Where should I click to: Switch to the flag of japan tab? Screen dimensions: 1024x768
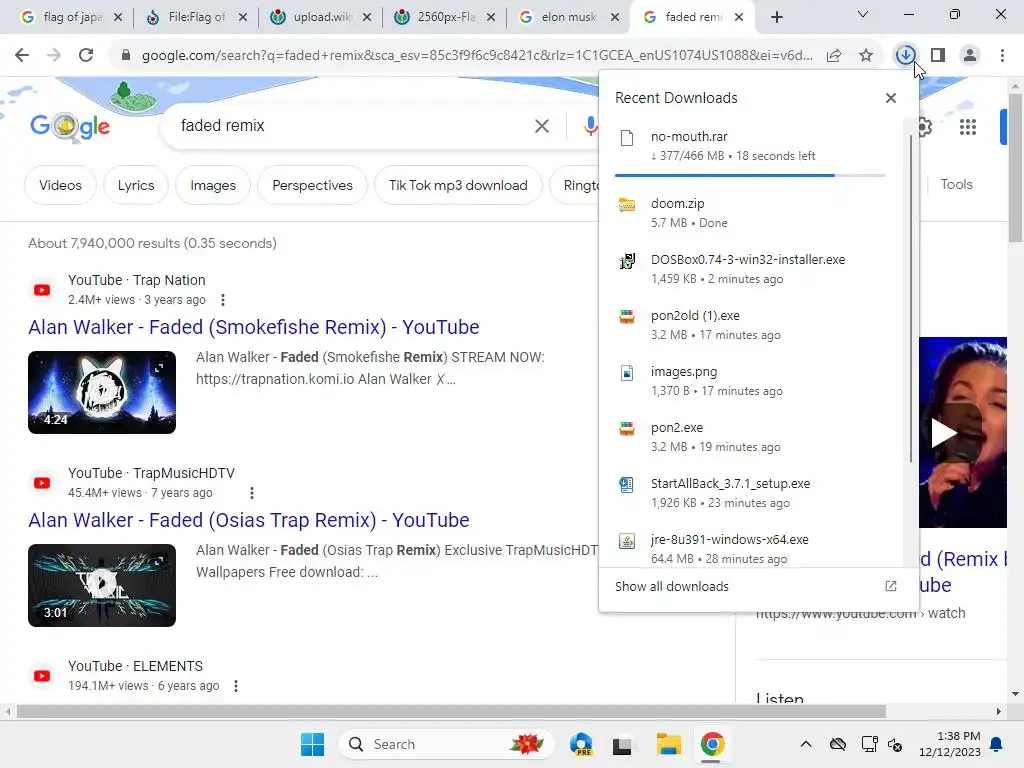(x=71, y=17)
